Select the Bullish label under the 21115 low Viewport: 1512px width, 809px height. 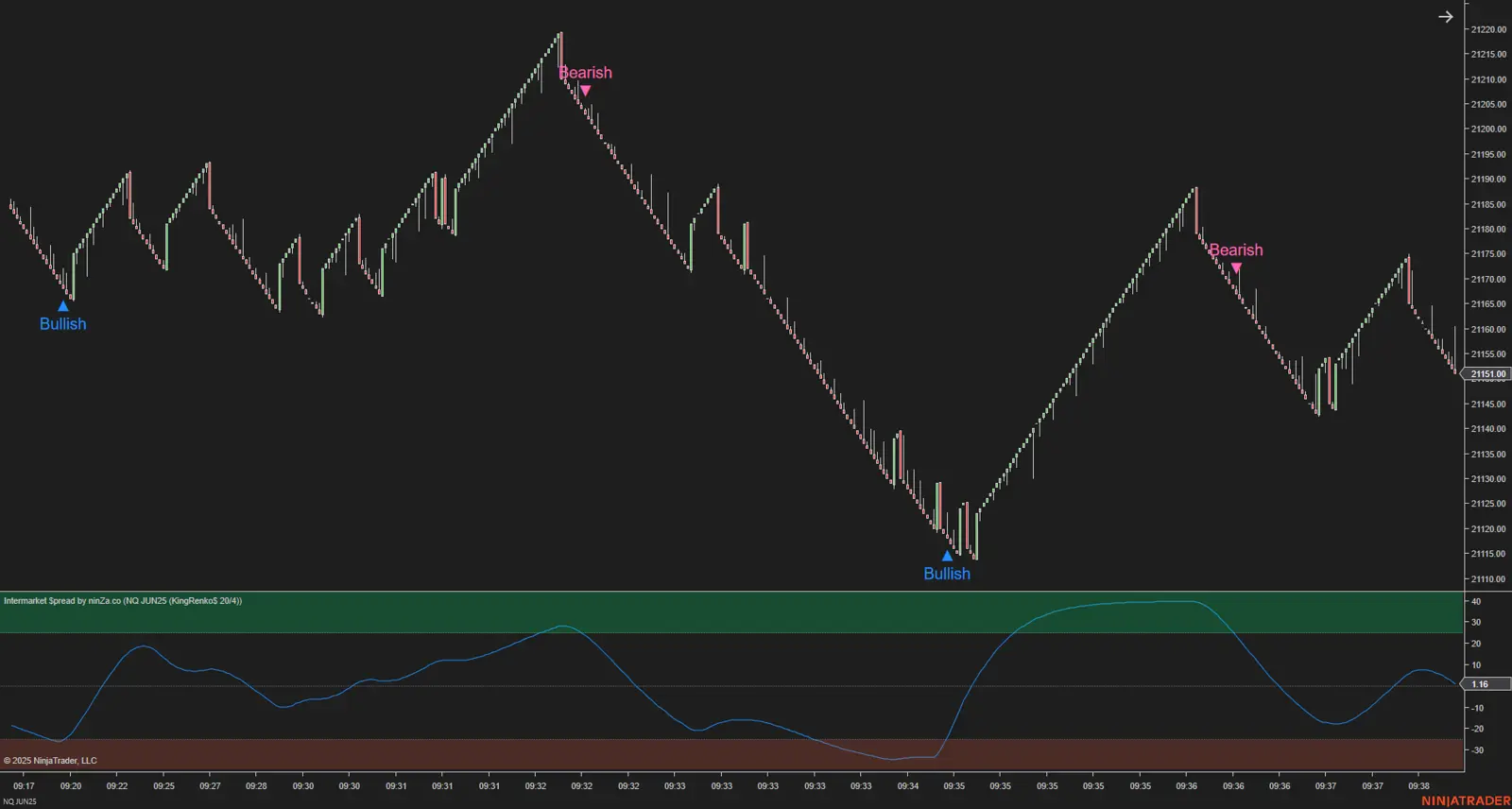tap(947, 574)
